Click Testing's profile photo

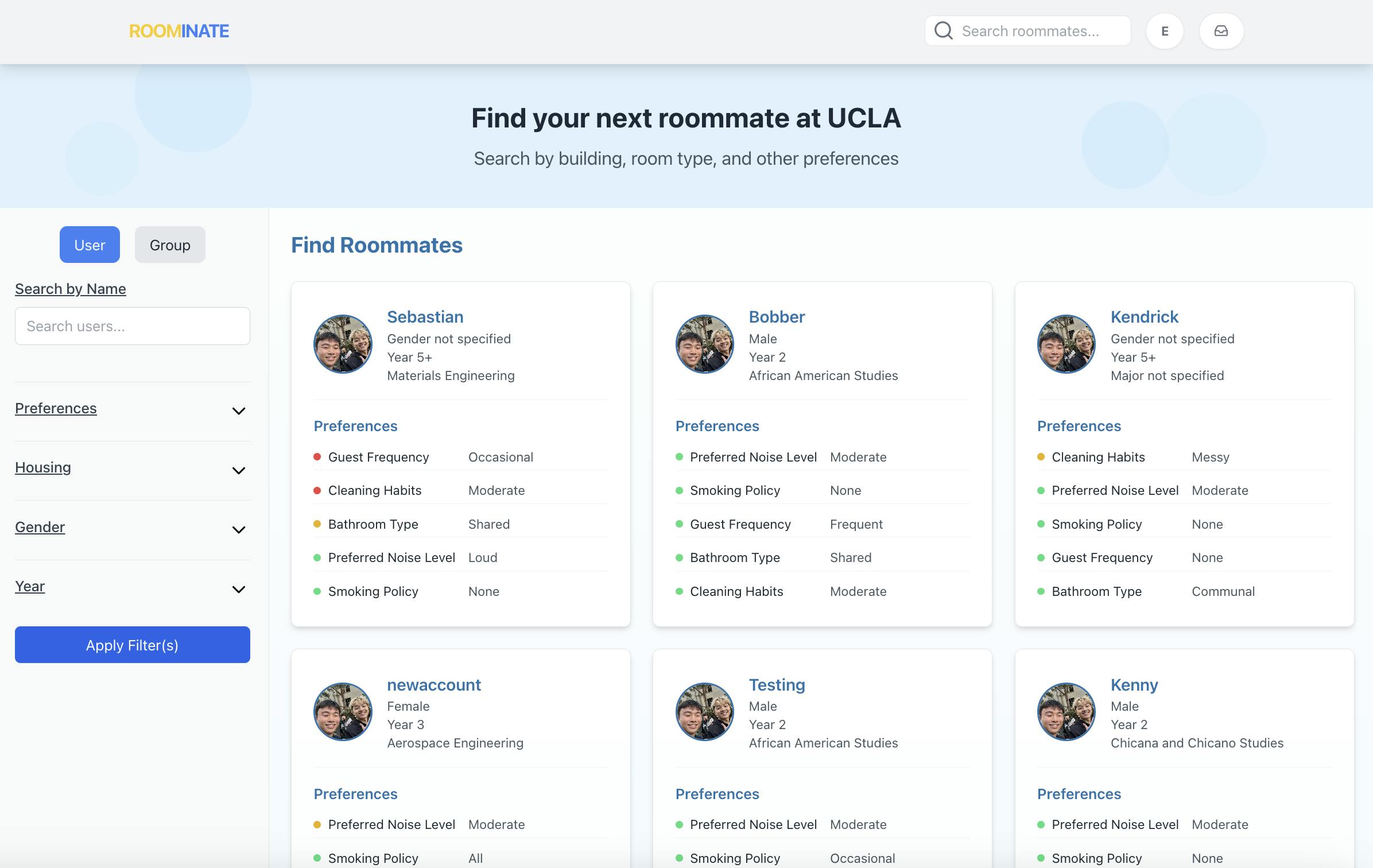705,711
